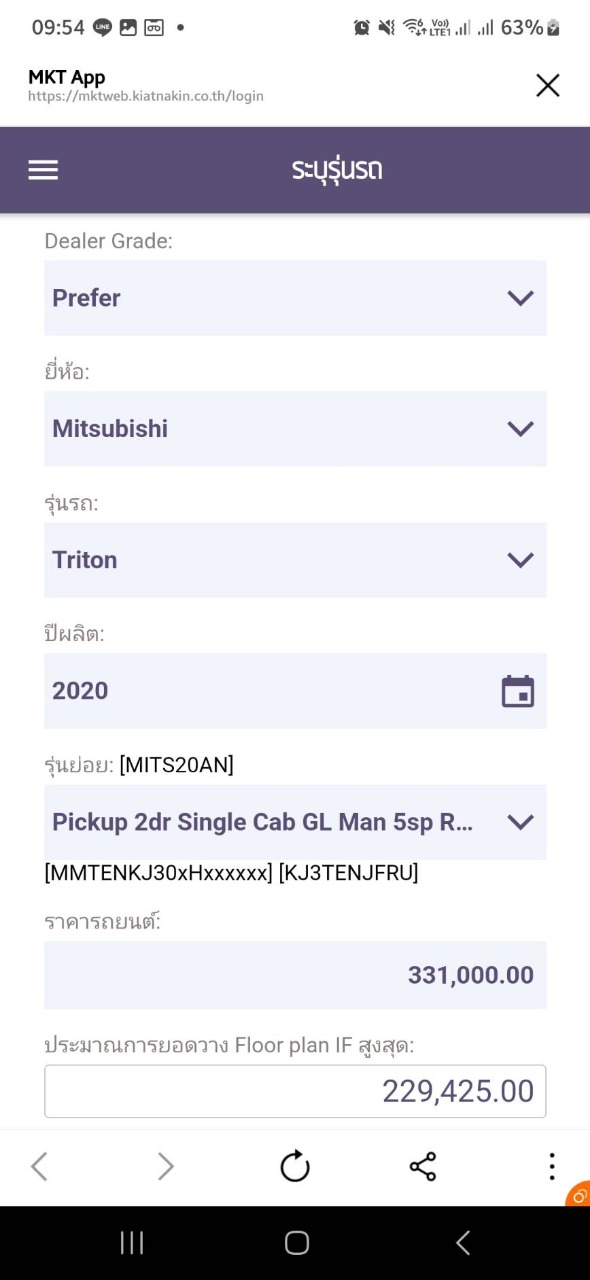590x1280 pixels.
Task: Go back with browser back arrow
Action: point(39,1166)
